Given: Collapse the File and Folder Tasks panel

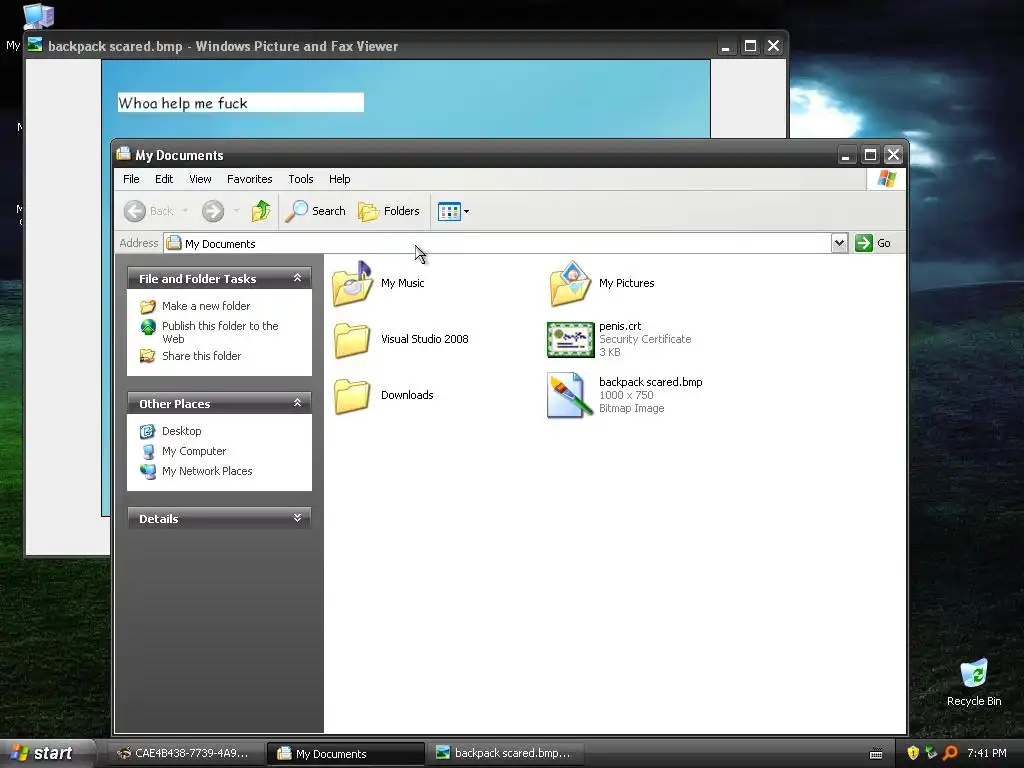Looking at the screenshot, I should [297, 278].
